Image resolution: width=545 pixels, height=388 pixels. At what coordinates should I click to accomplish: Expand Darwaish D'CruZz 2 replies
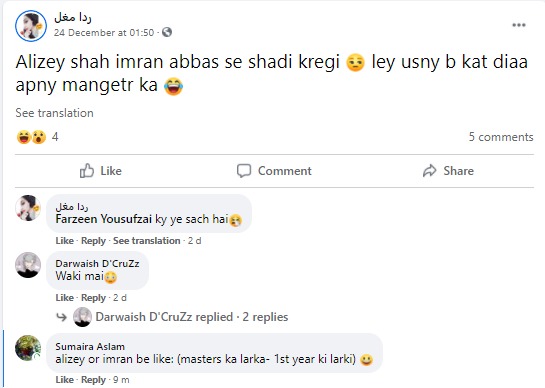tap(192, 317)
